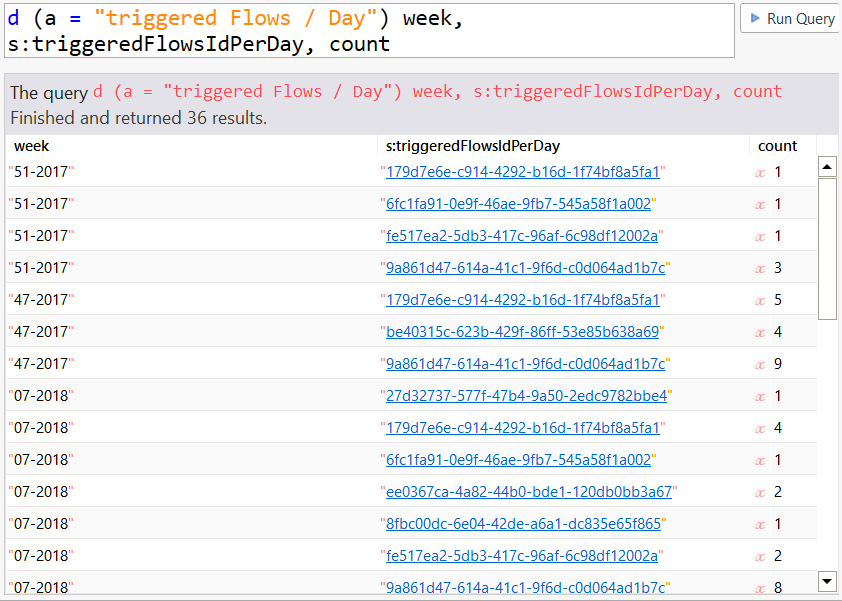Open the be40315c-623b-429f flow ID link
Image resolution: width=842 pixels, height=601 pixels.
pos(522,332)
